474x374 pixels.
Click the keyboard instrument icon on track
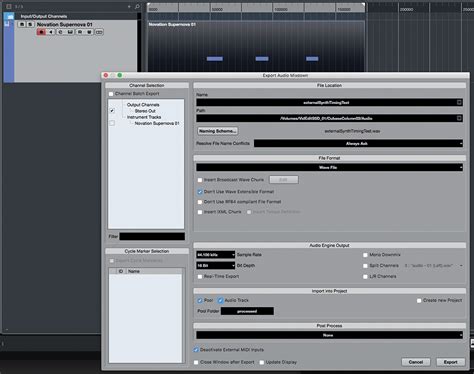[x=70, y=32]
